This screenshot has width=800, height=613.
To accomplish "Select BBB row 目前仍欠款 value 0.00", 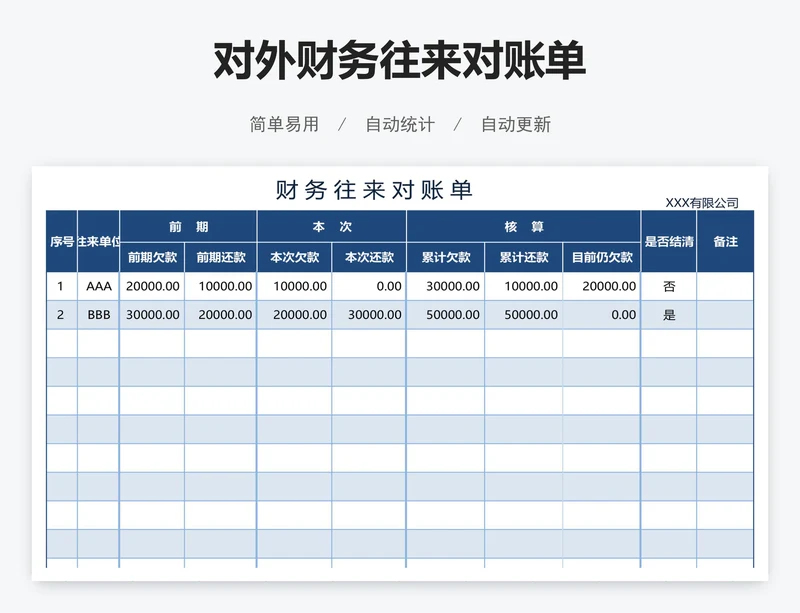I will click(x=602, y=315).
